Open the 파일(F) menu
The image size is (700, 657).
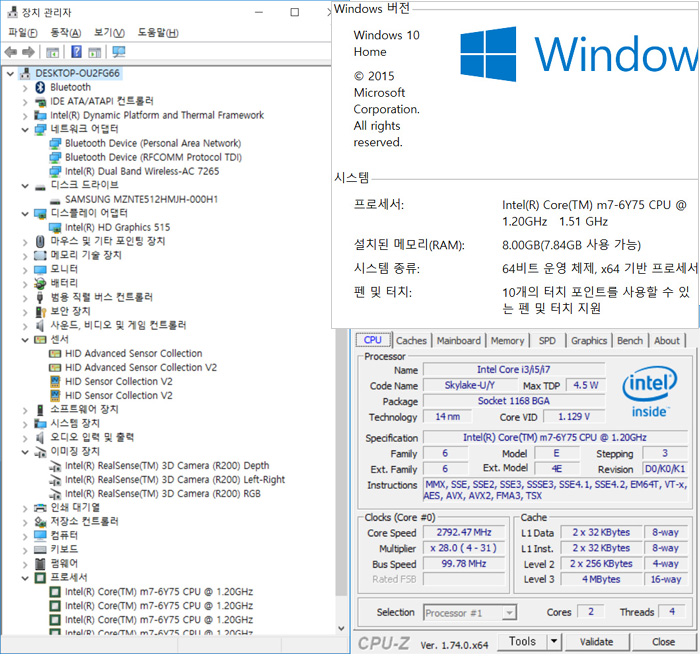pos(23,33)
